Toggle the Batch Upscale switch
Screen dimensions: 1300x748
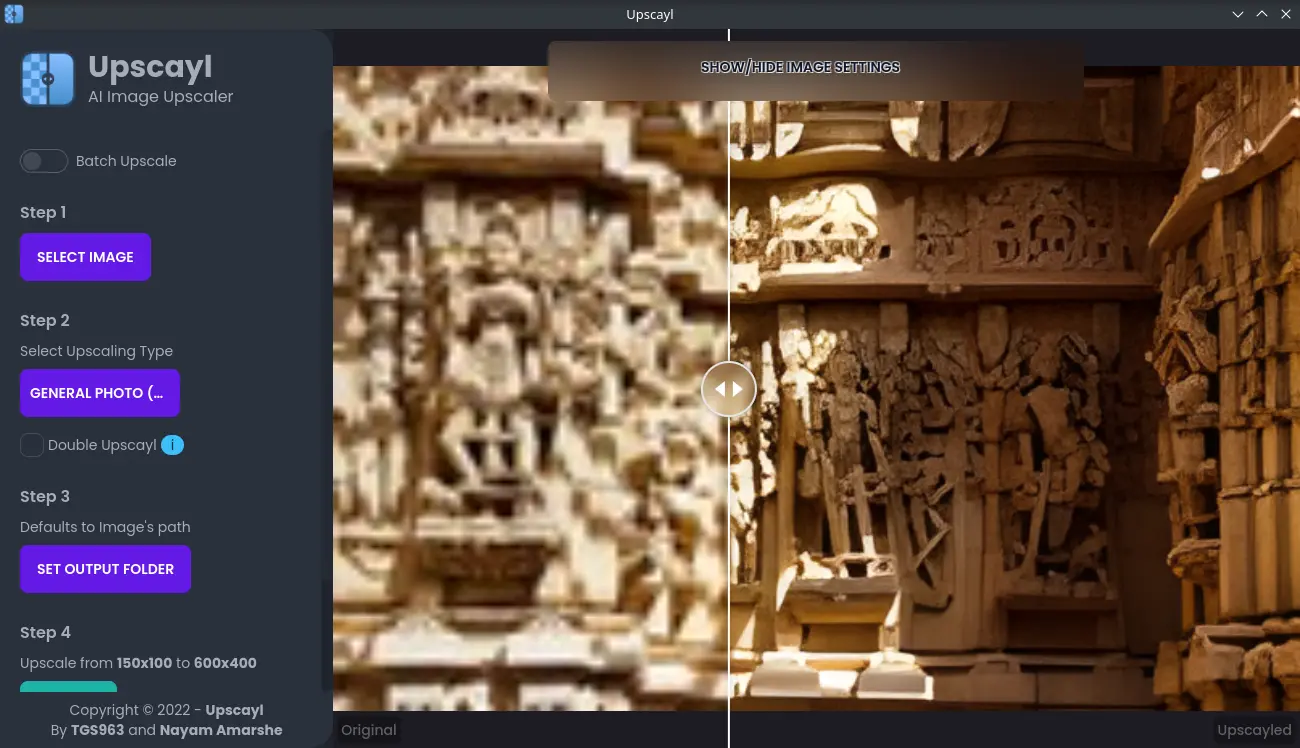[44, 161]
